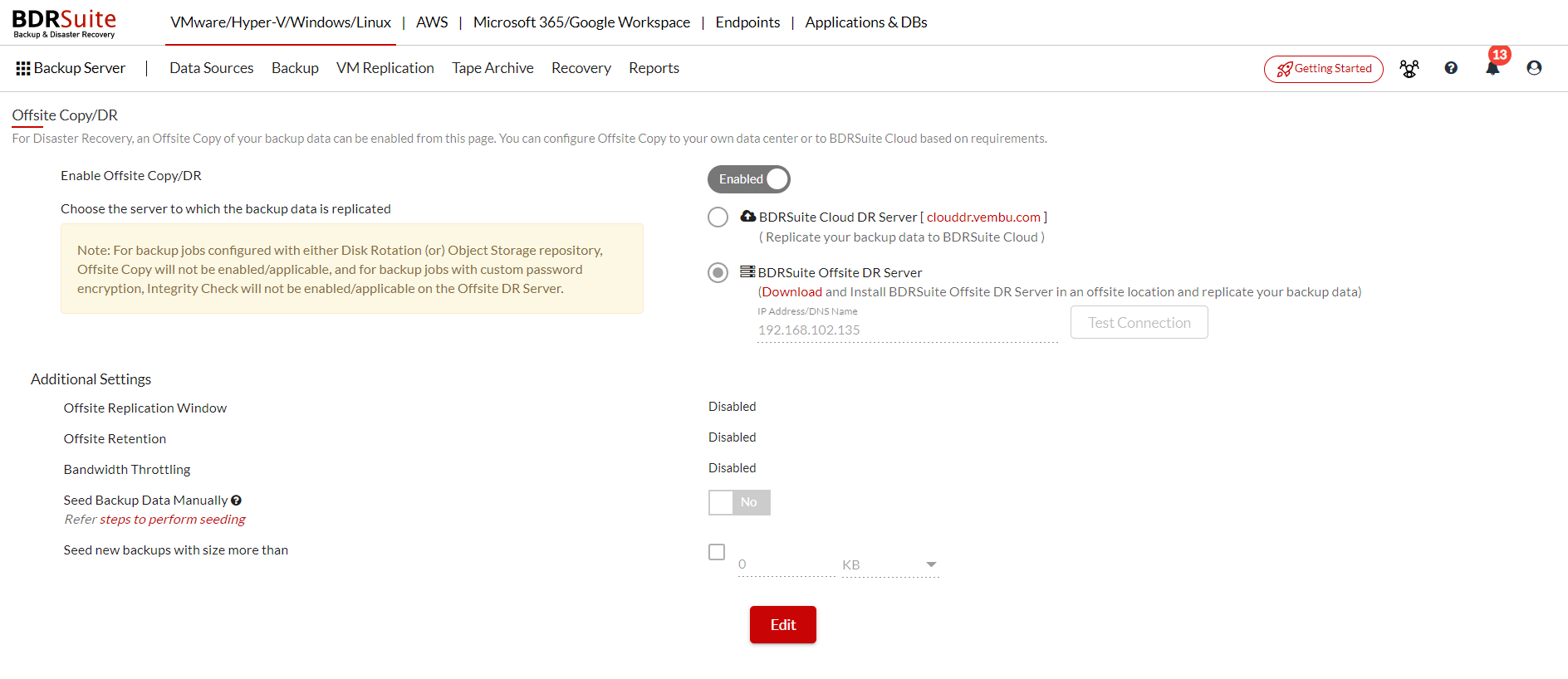Open the VM Replication menu
The image size is (1568, 679).
(385, 68)
